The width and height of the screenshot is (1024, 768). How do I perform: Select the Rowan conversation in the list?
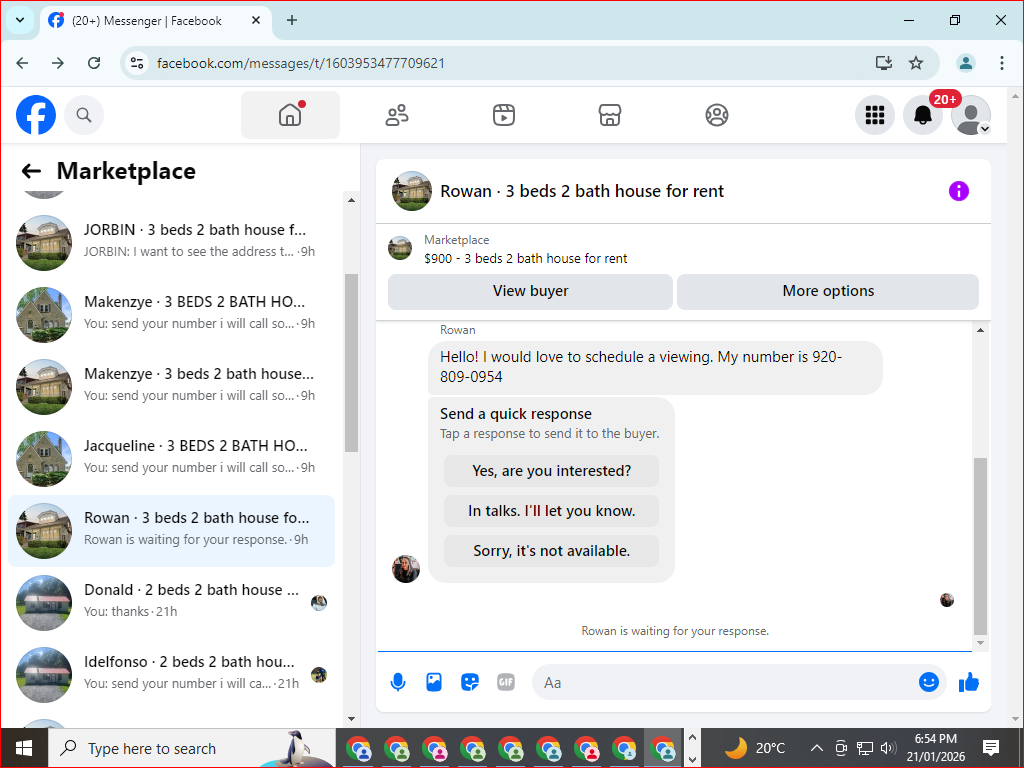[x=172, y=531]
